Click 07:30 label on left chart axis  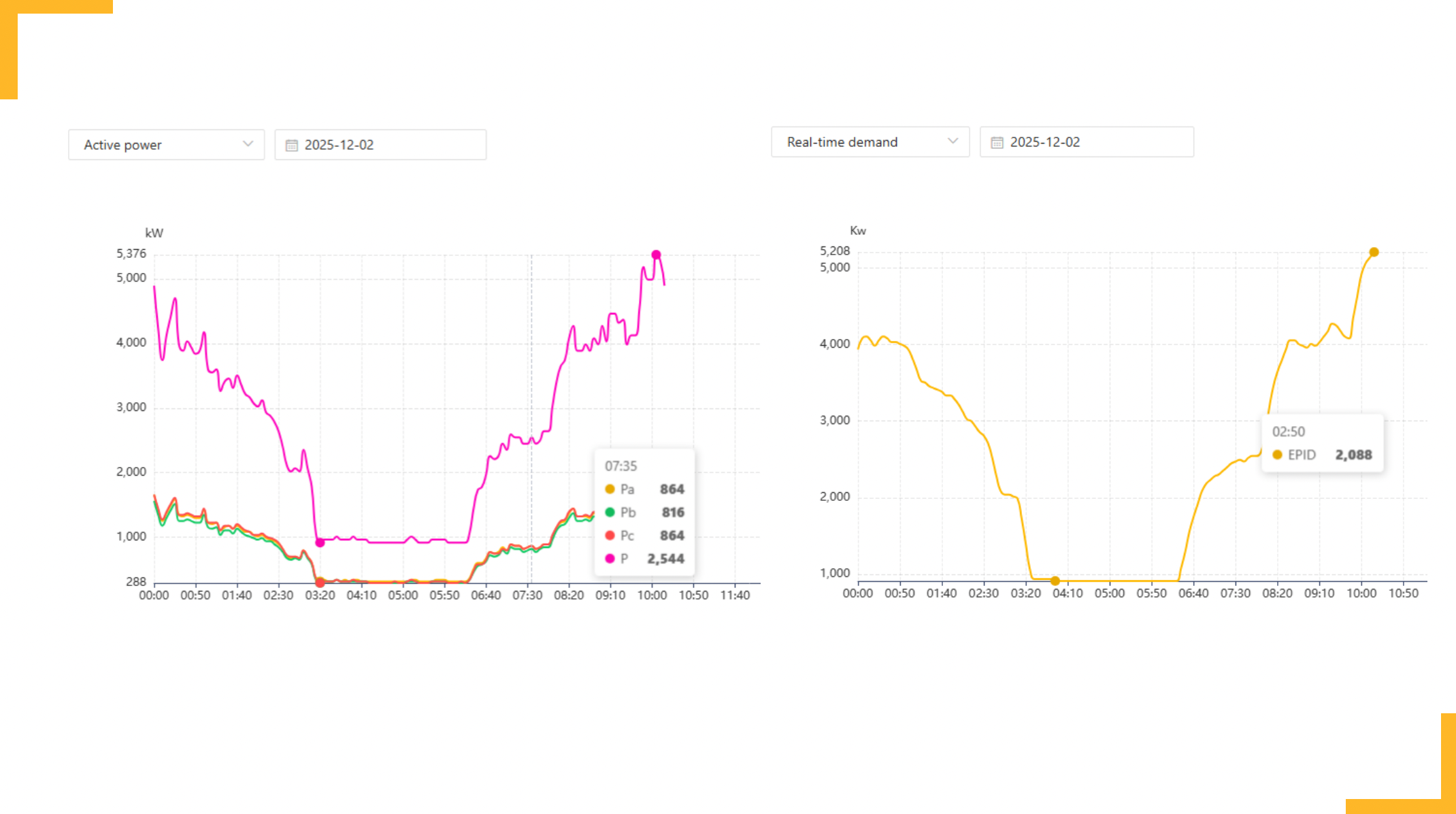(527, 596)
